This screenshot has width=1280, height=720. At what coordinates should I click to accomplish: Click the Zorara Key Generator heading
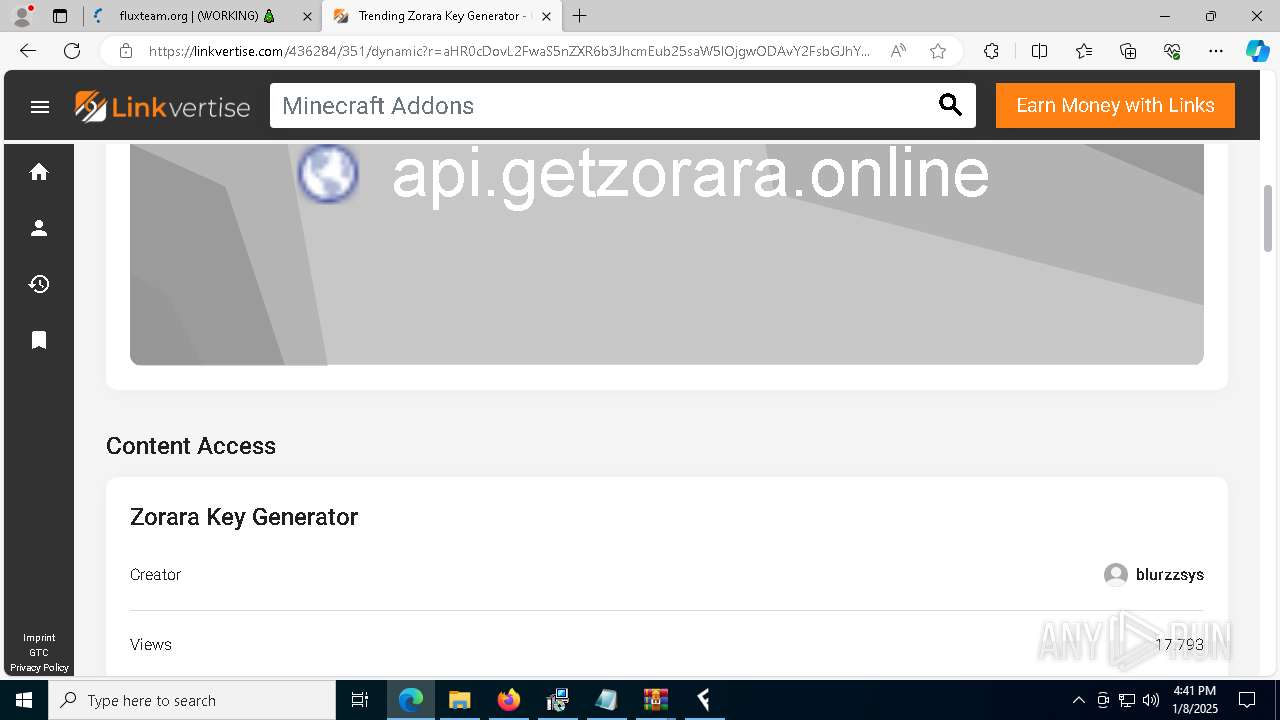pos(244,517)
